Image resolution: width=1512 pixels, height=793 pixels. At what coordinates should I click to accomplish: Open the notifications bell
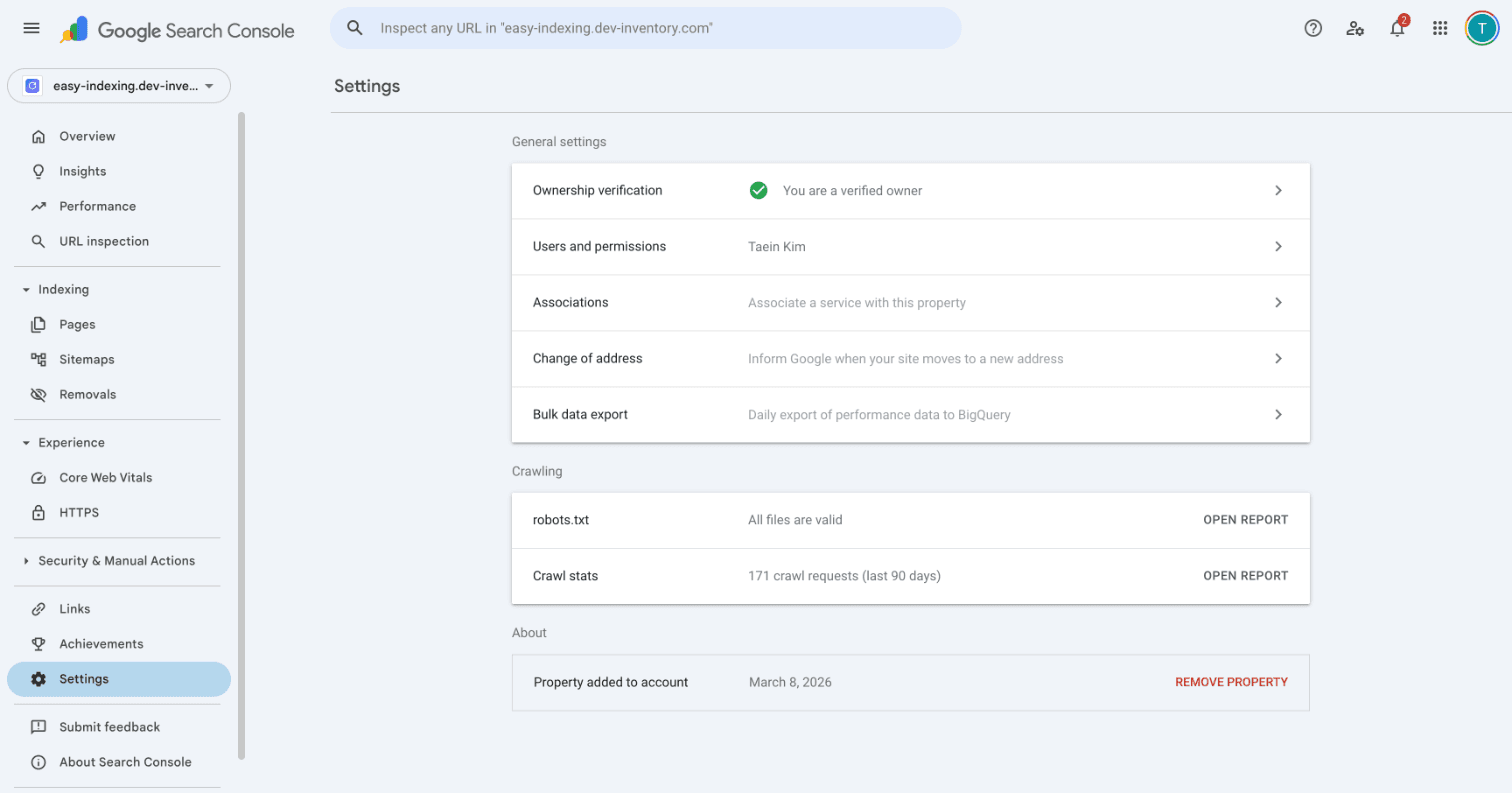[1397, 29]
